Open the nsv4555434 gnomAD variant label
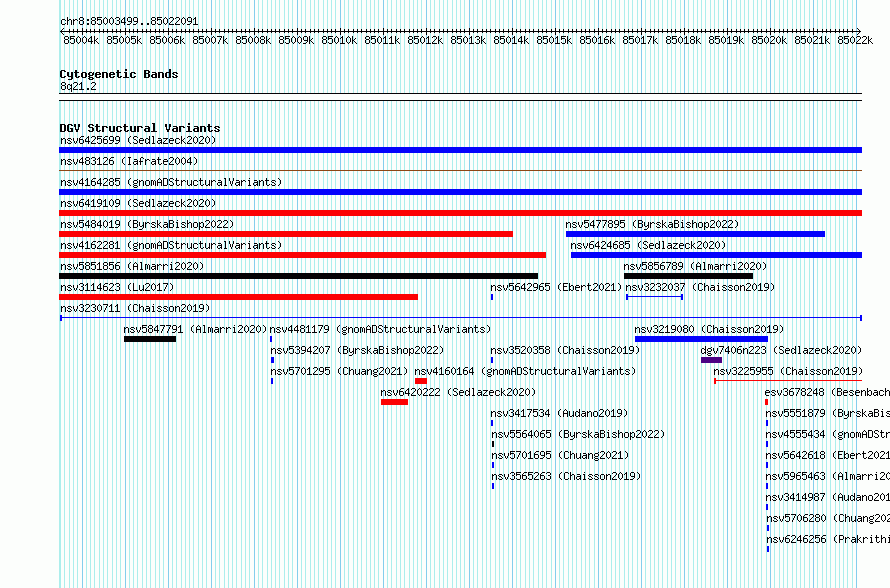 (828, 434)
